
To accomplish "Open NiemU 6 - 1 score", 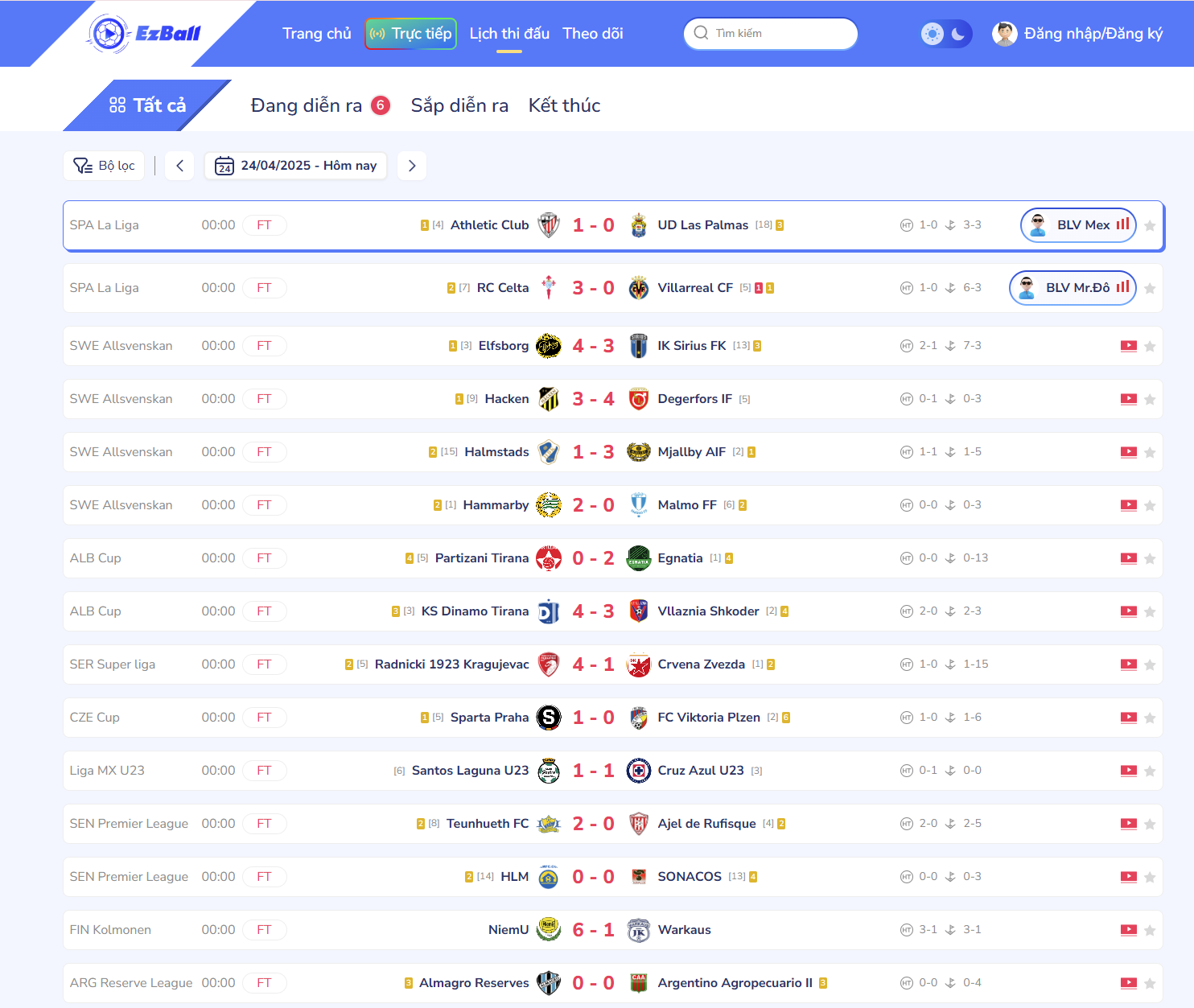I will pos(594,930).
